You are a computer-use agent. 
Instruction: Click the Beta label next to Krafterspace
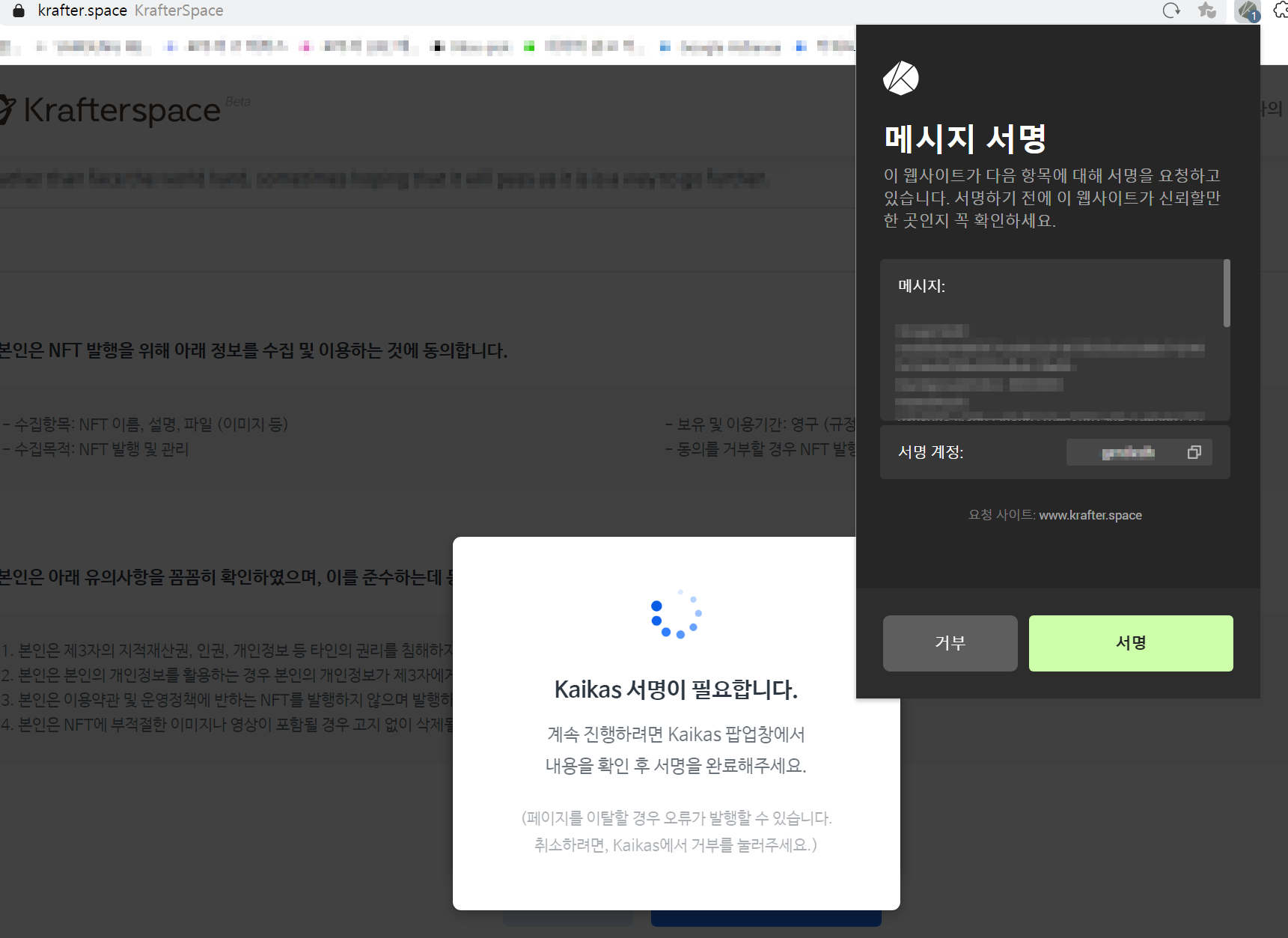coord(238,101)
